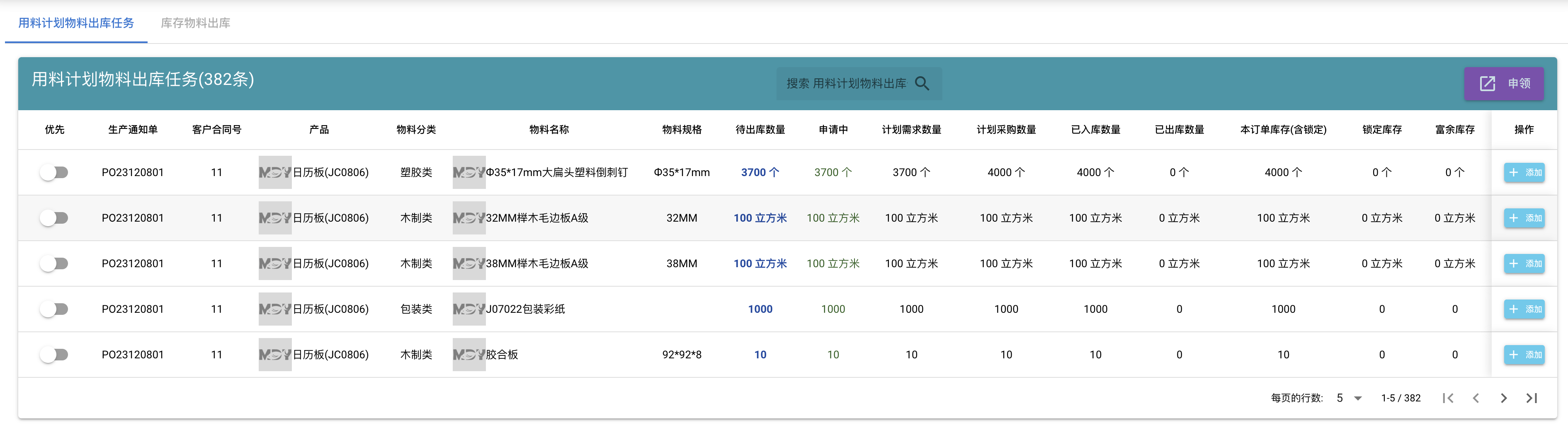Enable priority switch for 32MM榉木毛边板A级
Screen dimensions: 1568x430
point(54,218)
